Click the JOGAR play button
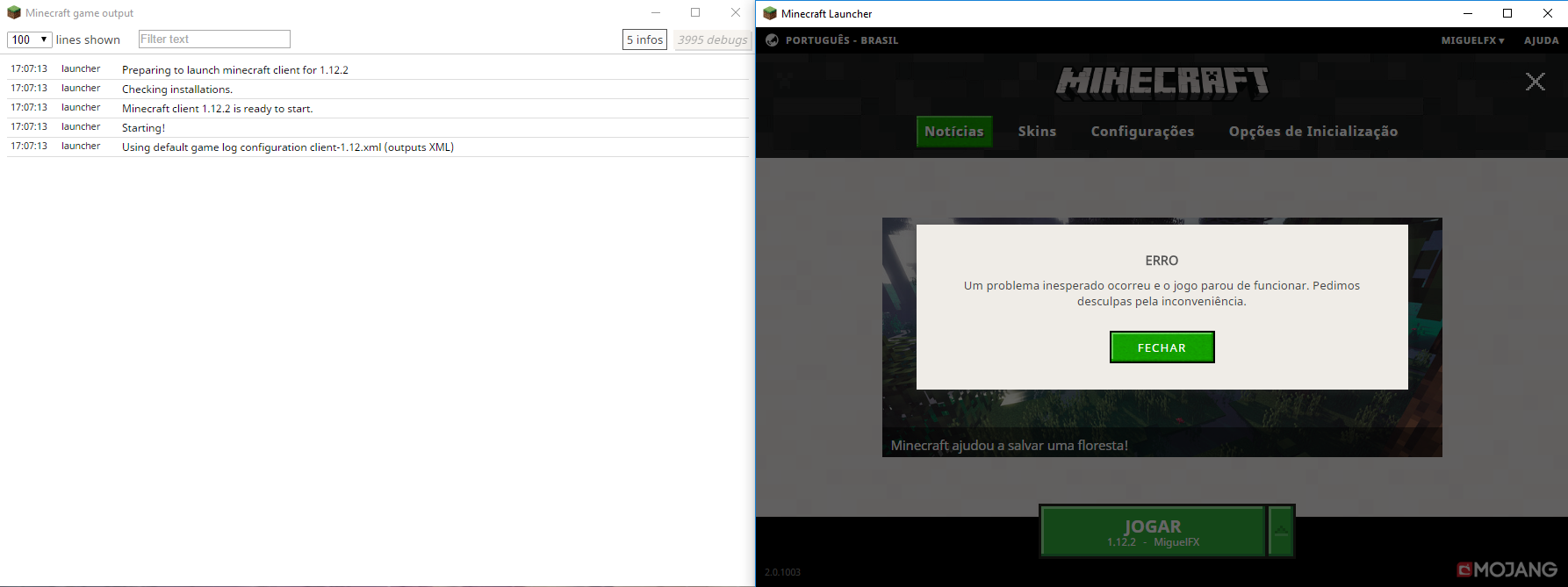The width and height of the screenshot is (1568, 587). (x=1153, y=531)
